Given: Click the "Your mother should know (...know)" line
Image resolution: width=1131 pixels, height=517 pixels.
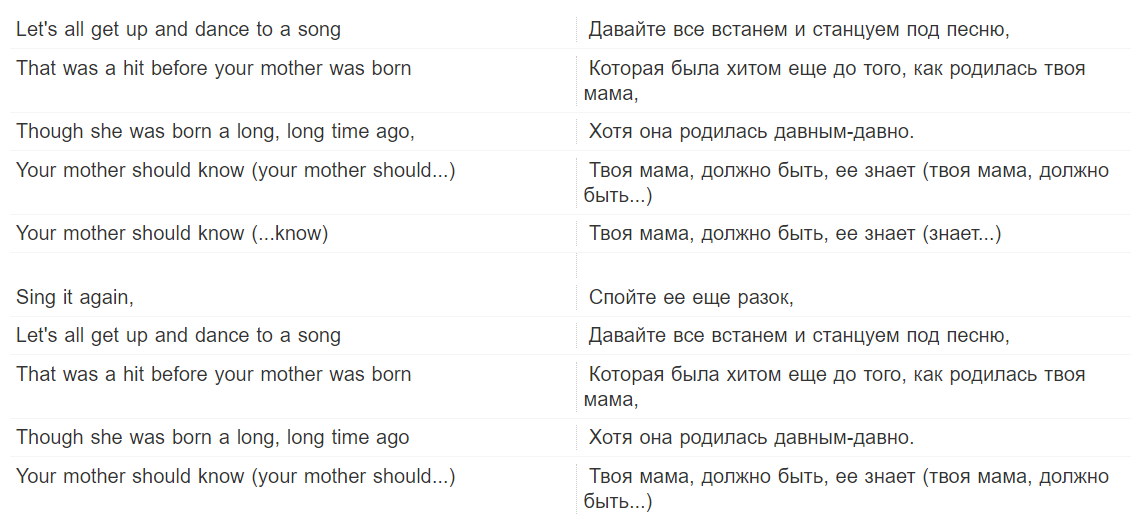Looking at the screenshot, I should (x=172, y=233).
